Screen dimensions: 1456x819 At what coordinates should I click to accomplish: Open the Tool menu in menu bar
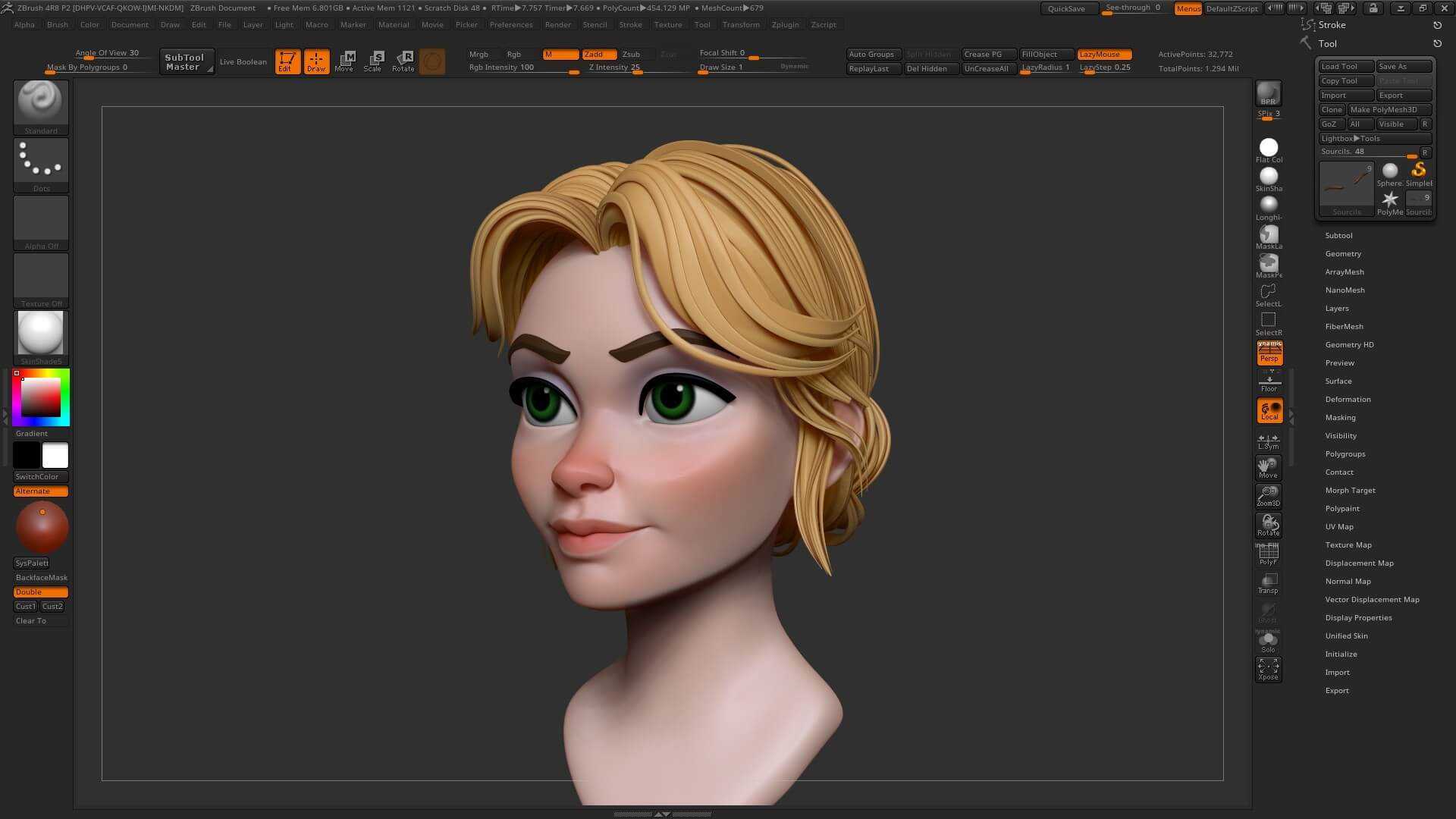click(702, 24)
